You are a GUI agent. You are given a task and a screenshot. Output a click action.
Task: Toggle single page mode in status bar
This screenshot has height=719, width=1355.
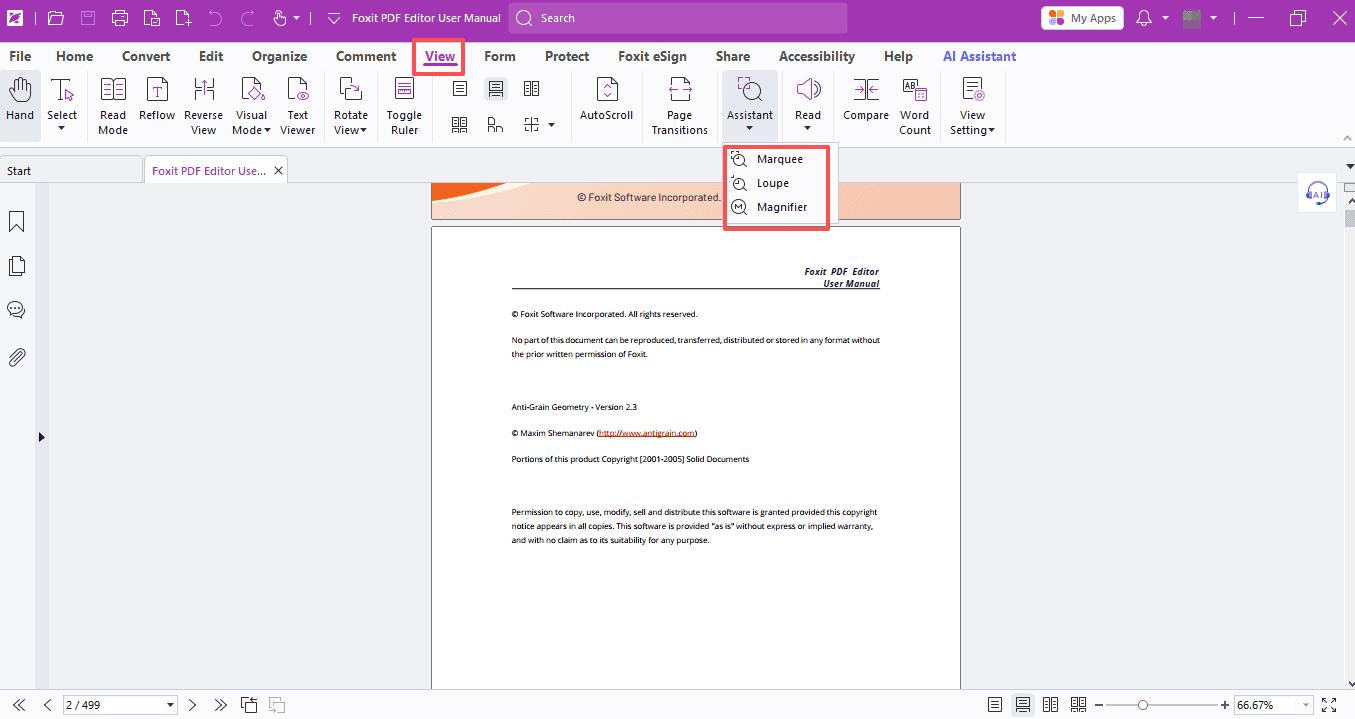[x=995, y=705]
